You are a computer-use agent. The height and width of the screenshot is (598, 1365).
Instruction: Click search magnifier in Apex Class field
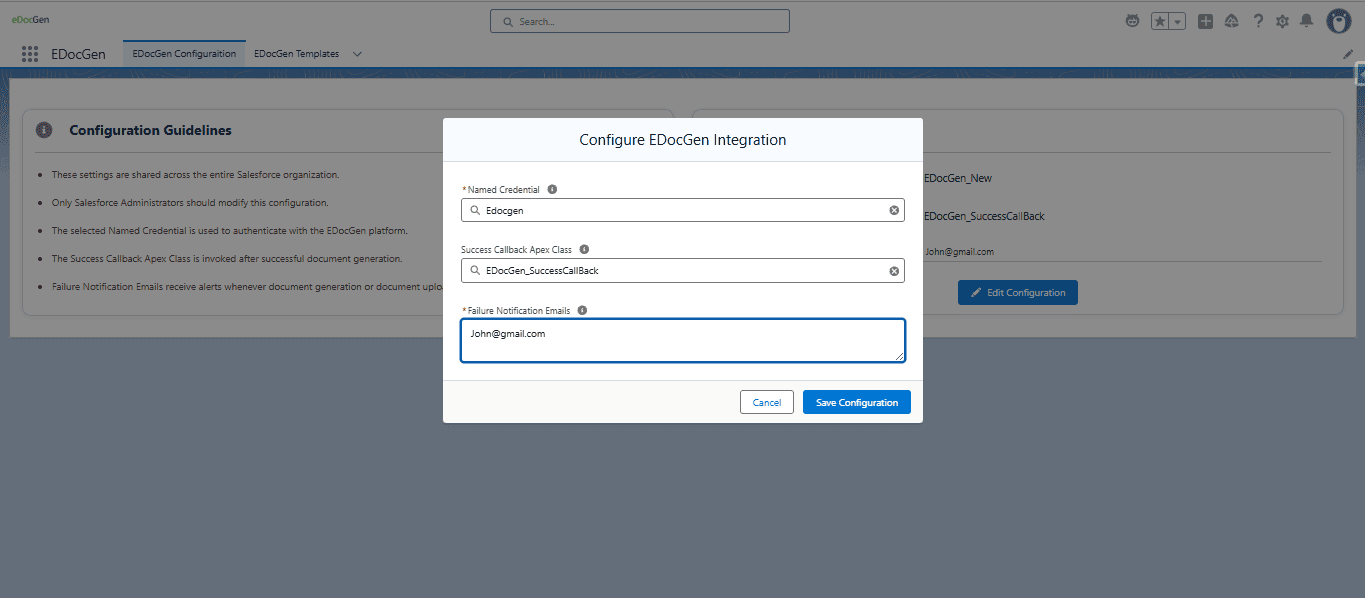474,271
